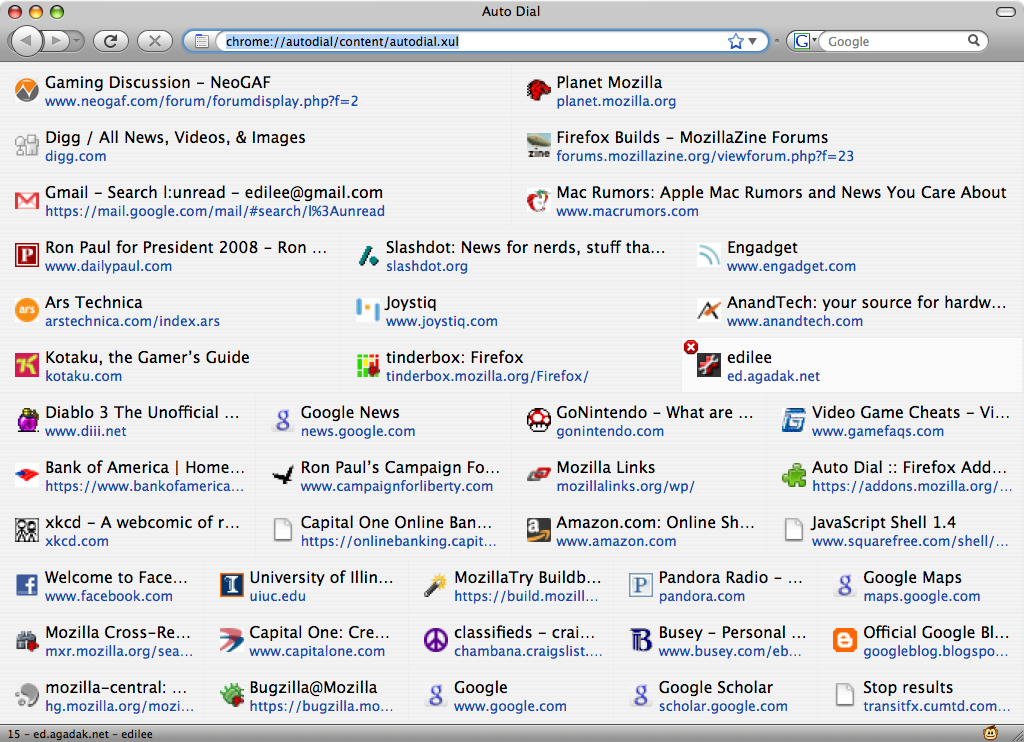The height and width of the screenshot is (742, 1024).
Task: Click the Bugzilla bug icon
Action: tap(231, 695)
